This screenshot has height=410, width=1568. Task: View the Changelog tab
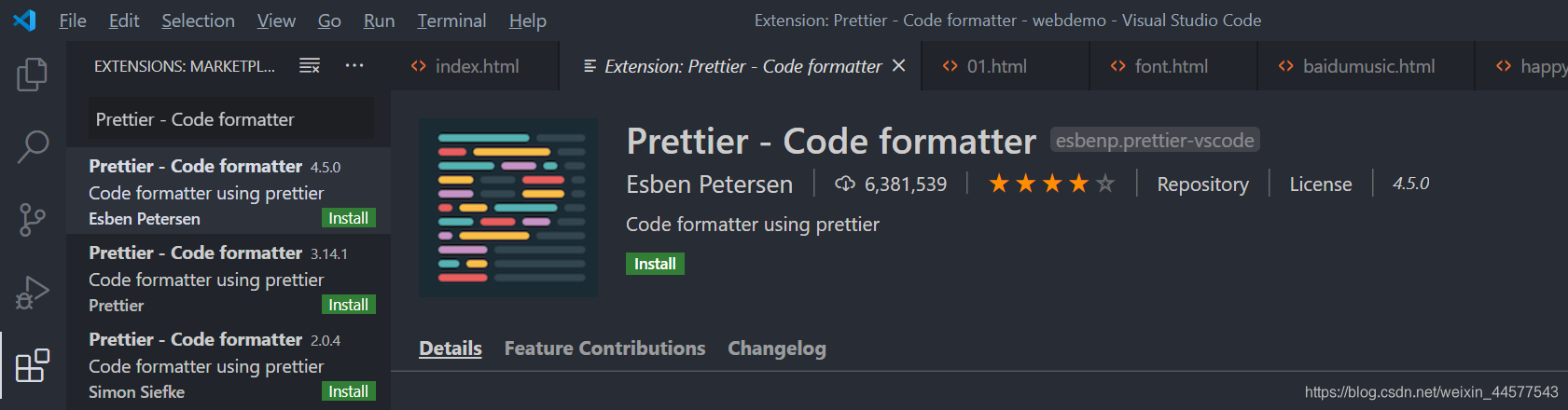[777, 348]
